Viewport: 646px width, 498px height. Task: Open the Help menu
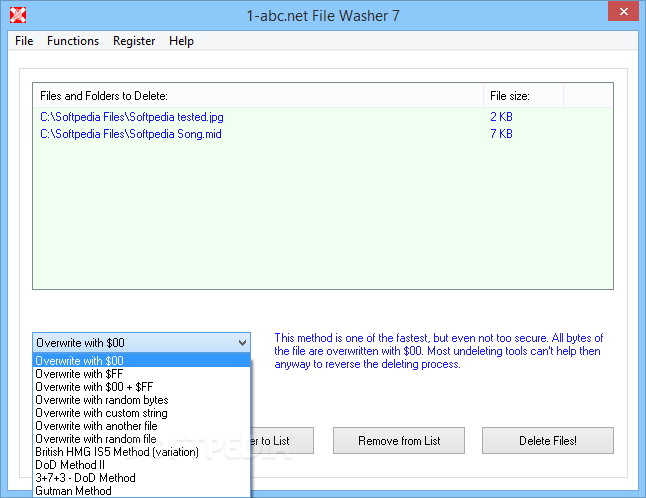coord(181,41)
